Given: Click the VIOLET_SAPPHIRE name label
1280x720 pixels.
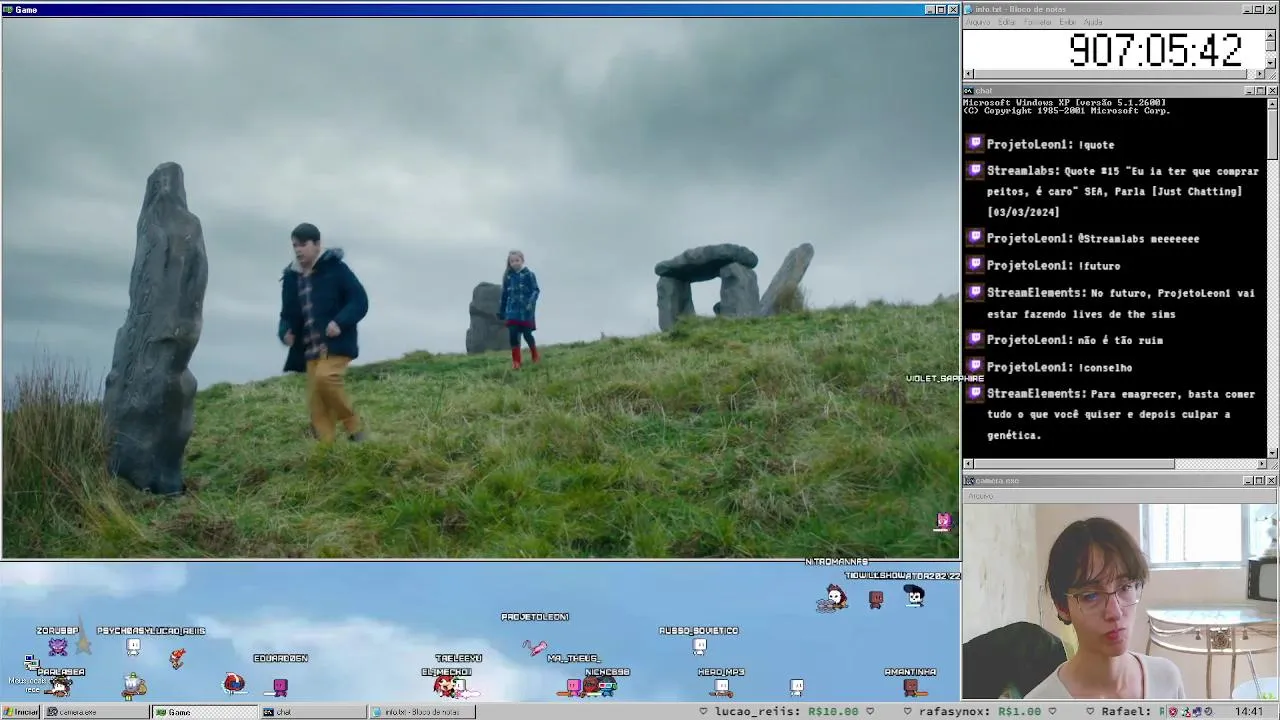Looking at the screenshot, I should click(x=945, y=378).
